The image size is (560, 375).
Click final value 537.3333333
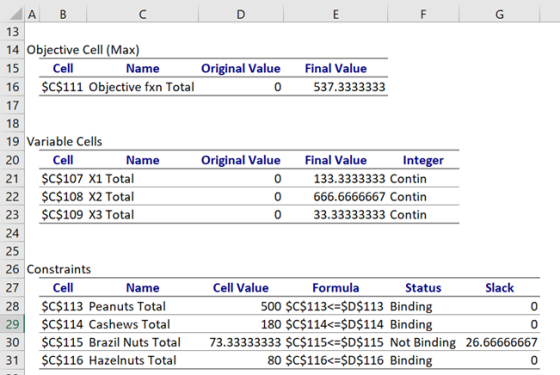pyautogui.click(x=349, y=87)
